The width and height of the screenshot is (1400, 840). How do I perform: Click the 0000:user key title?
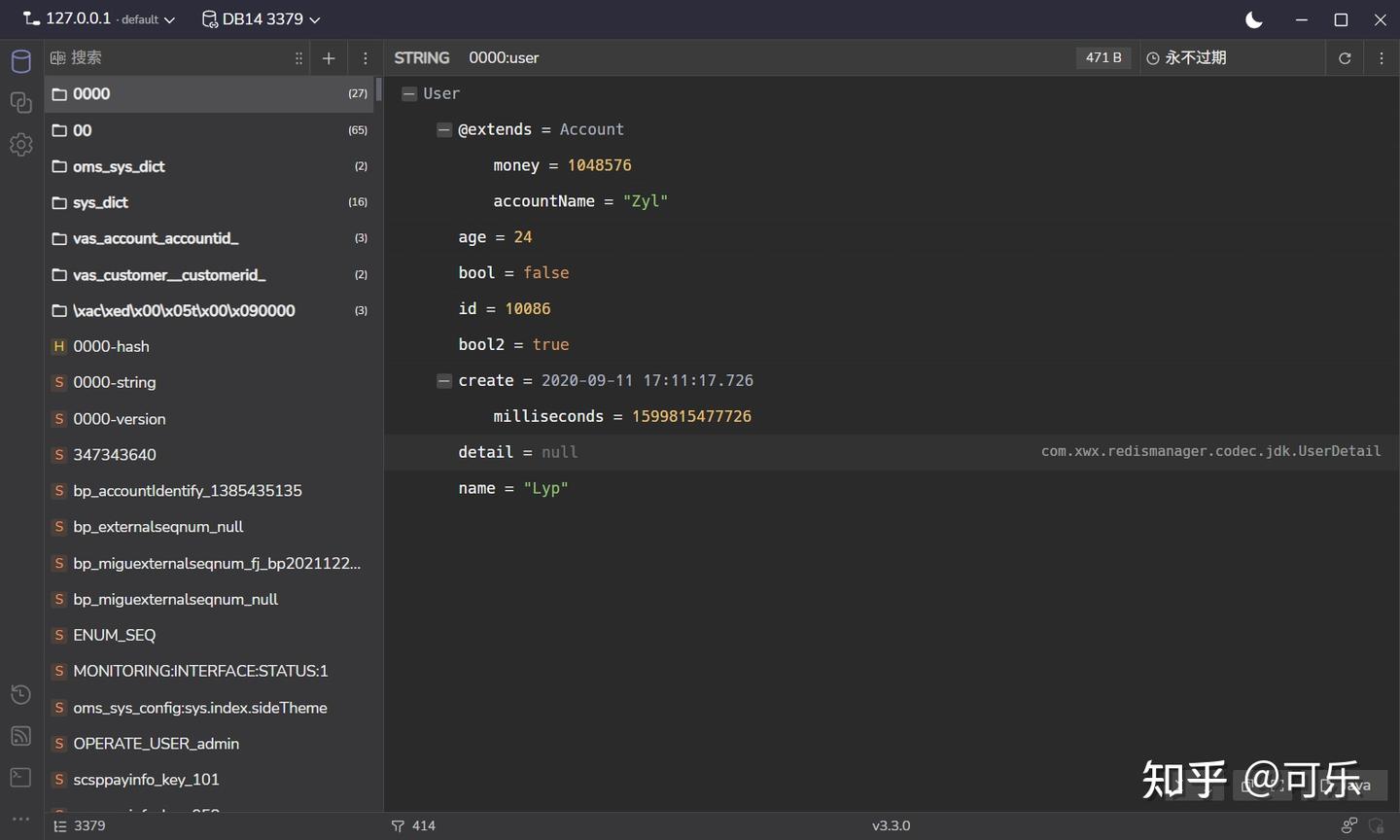504,58
